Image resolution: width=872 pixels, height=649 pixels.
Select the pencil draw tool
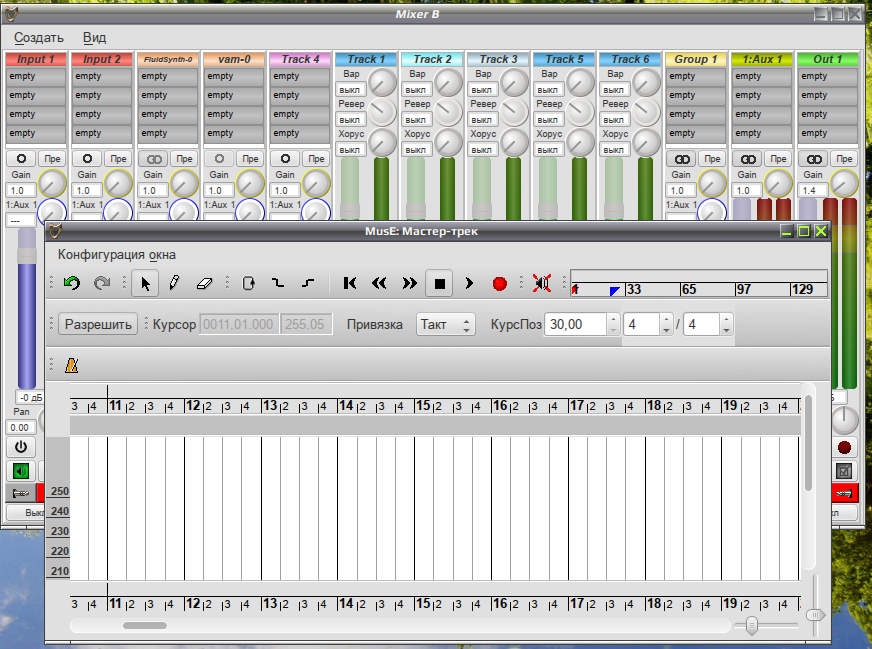(174, 283)
